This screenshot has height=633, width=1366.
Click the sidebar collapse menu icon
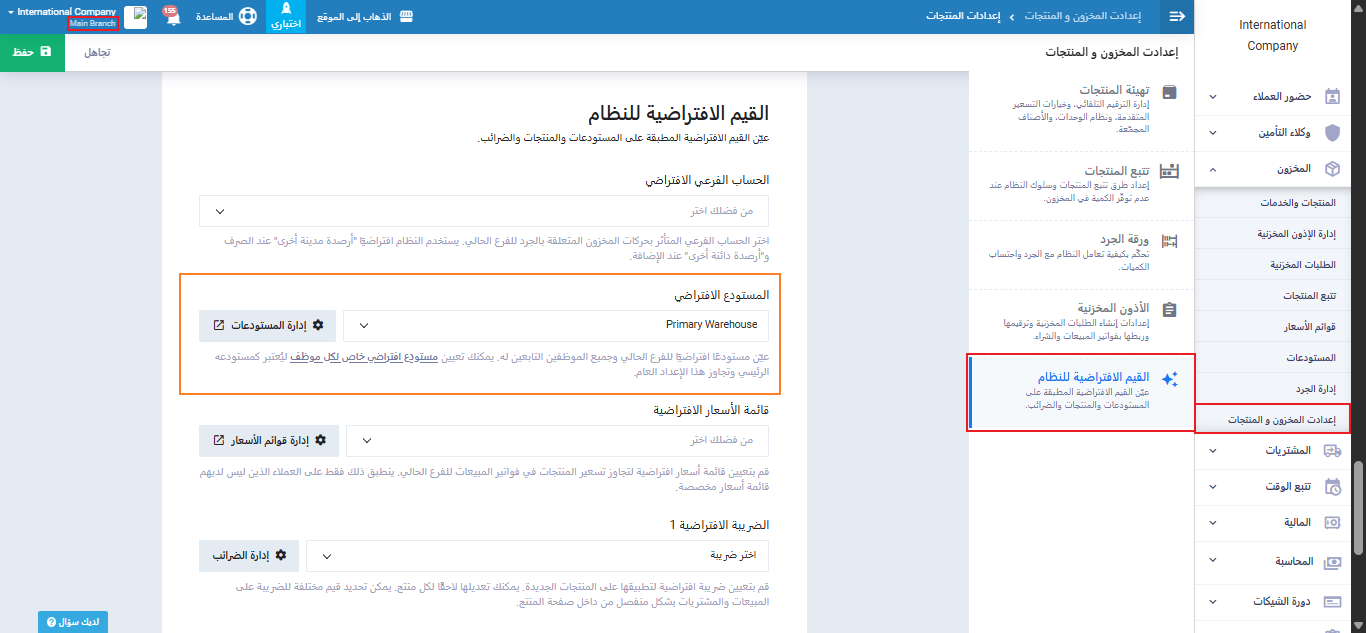click(x=1177, y=17)
